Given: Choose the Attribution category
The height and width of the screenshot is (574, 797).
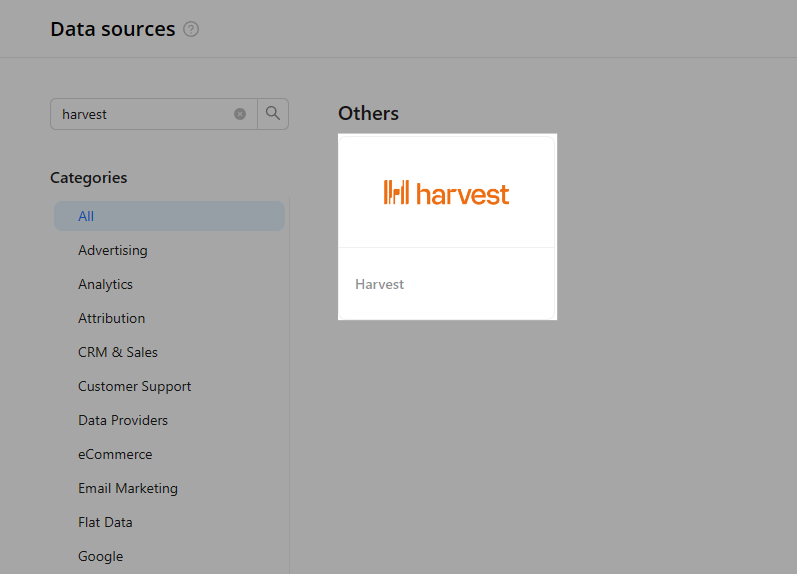Looking at the screenshot, I should [111, 318].
